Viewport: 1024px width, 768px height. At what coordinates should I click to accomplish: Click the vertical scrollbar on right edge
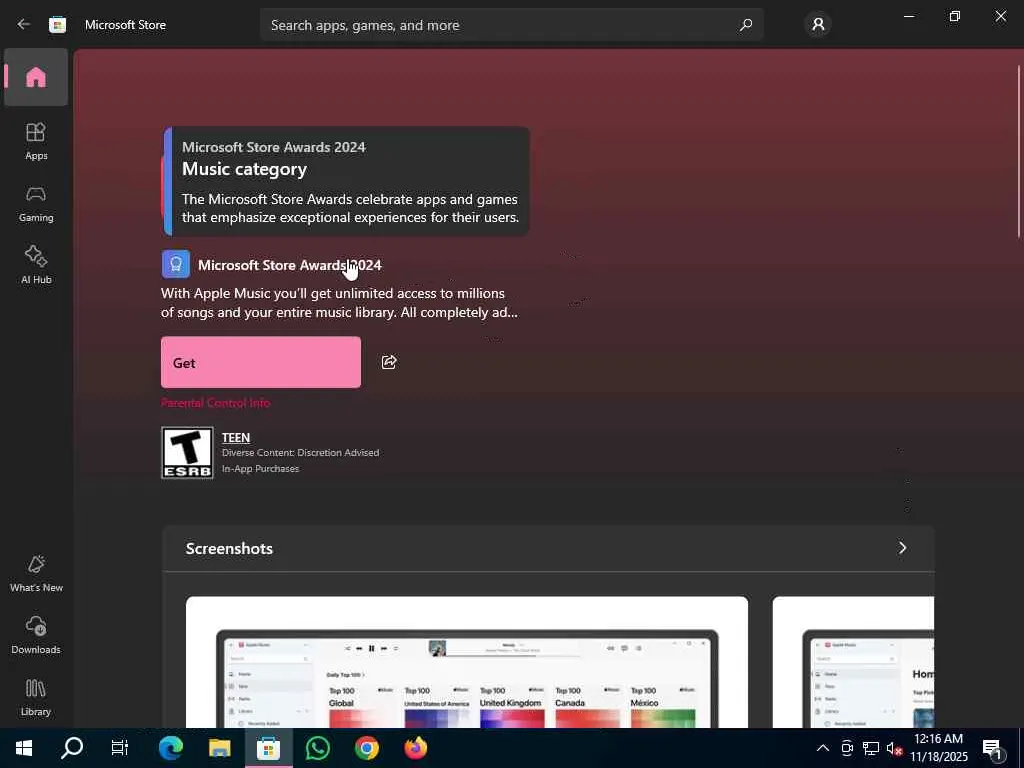[1019, 152]
